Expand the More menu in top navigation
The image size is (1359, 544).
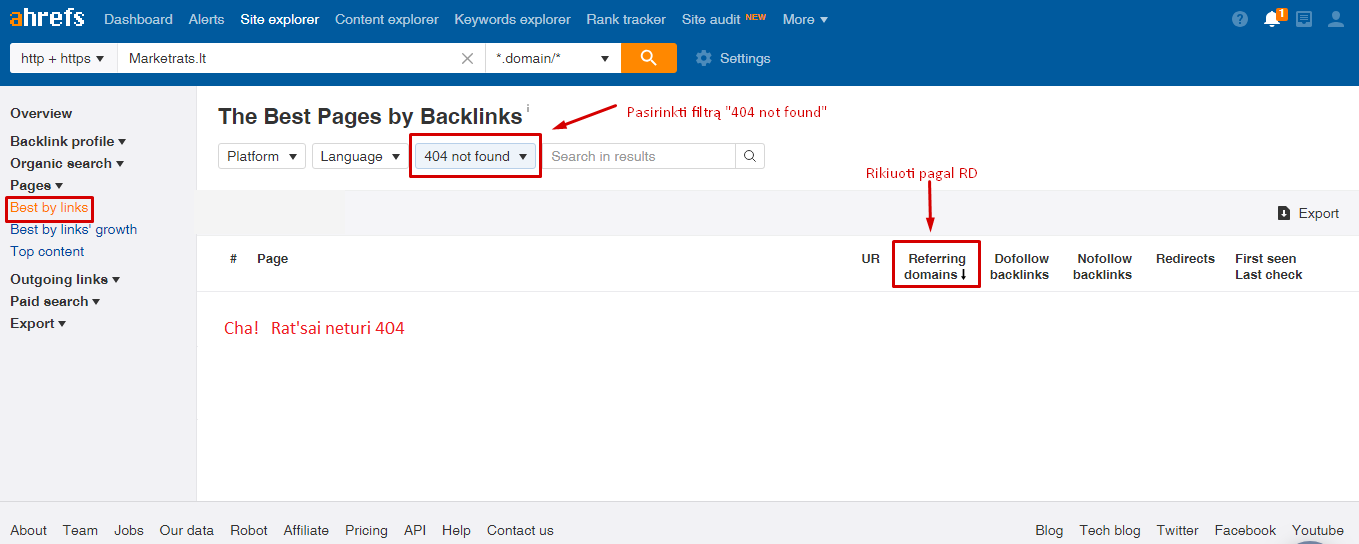[805, 19]
